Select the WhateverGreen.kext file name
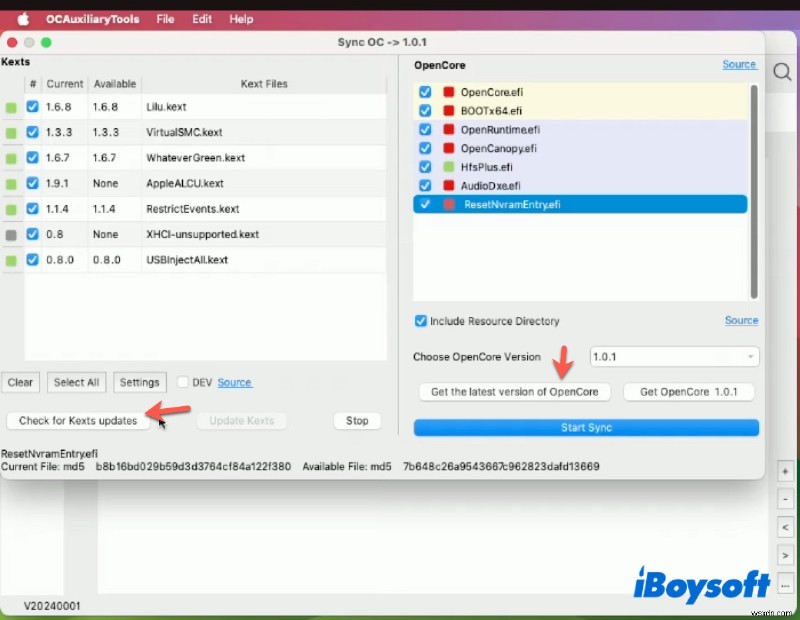 [195, 158]
